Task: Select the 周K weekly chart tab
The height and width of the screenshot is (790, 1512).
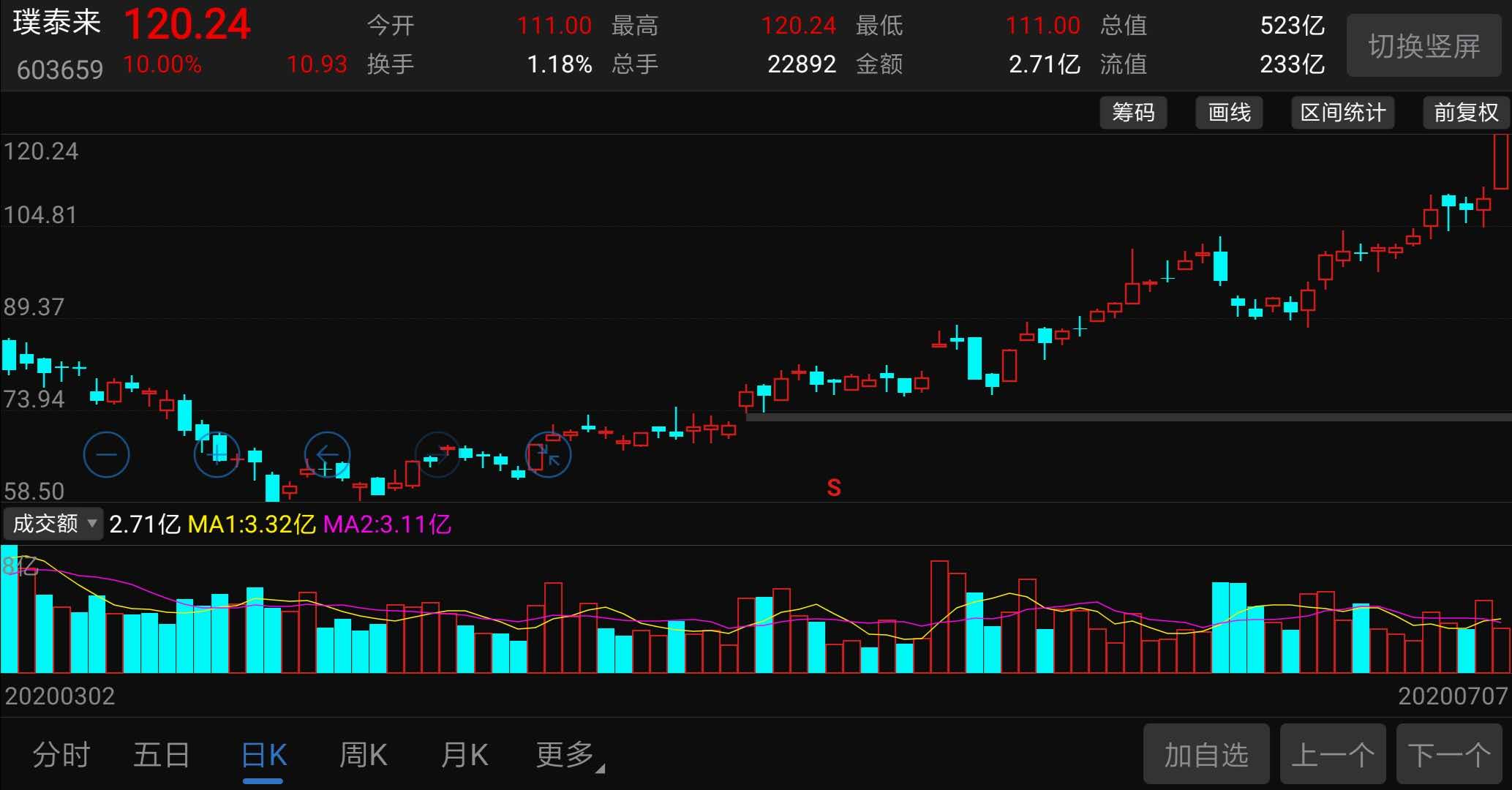Action: point(364,755)
